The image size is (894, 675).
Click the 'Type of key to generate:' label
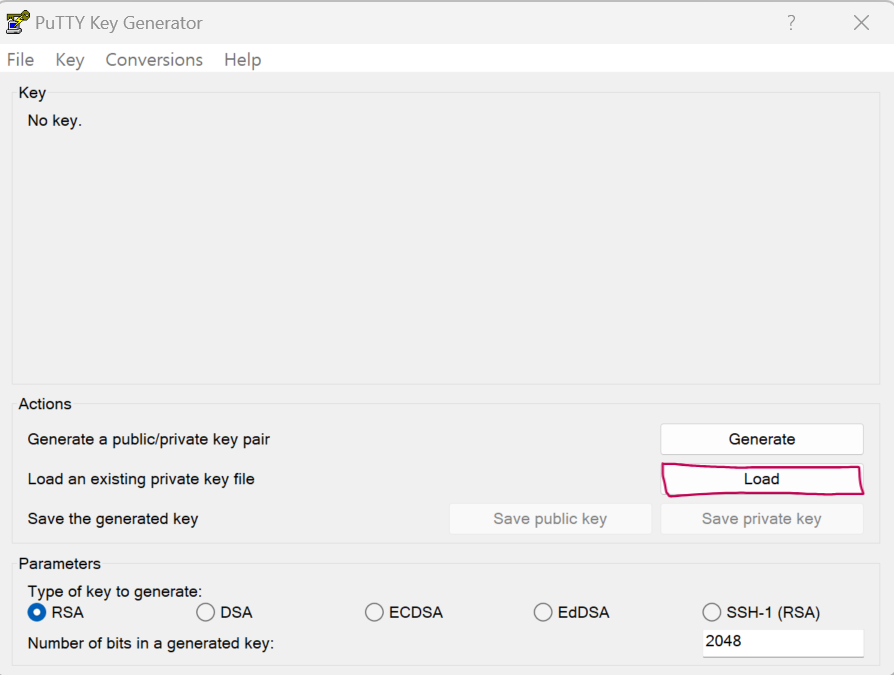(115, 592)
